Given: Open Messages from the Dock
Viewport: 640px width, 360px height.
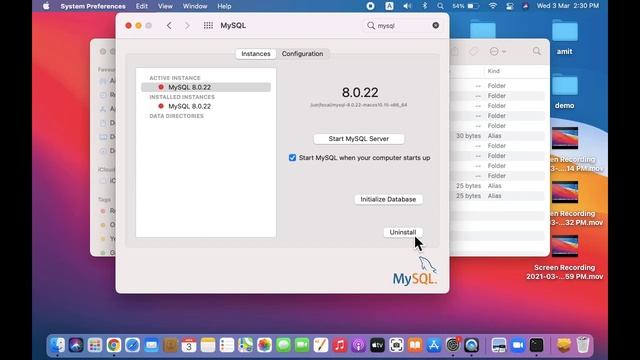Looking at the screenshot, I should tap(283, 345).
